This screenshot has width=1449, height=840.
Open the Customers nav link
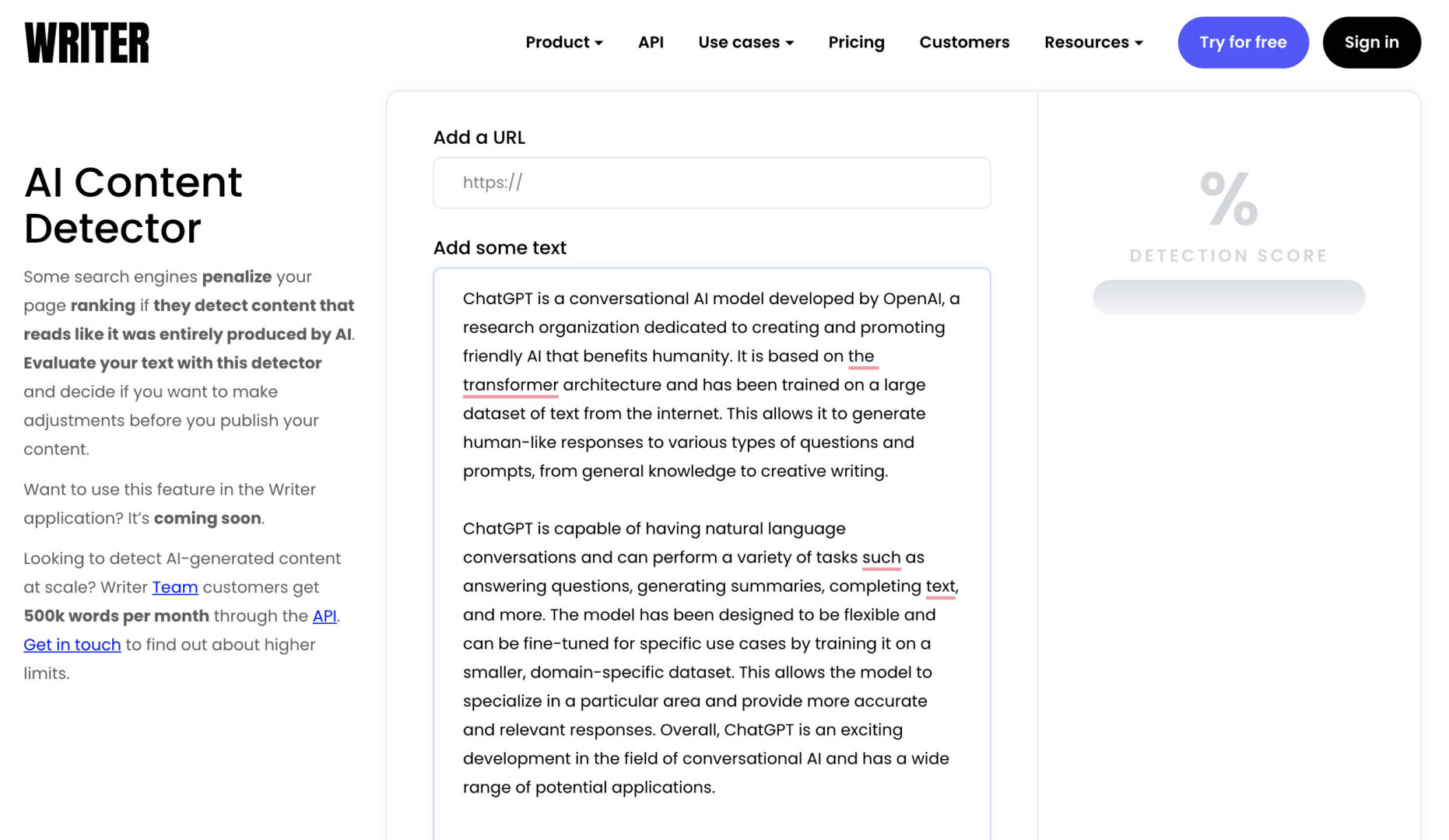964,42
